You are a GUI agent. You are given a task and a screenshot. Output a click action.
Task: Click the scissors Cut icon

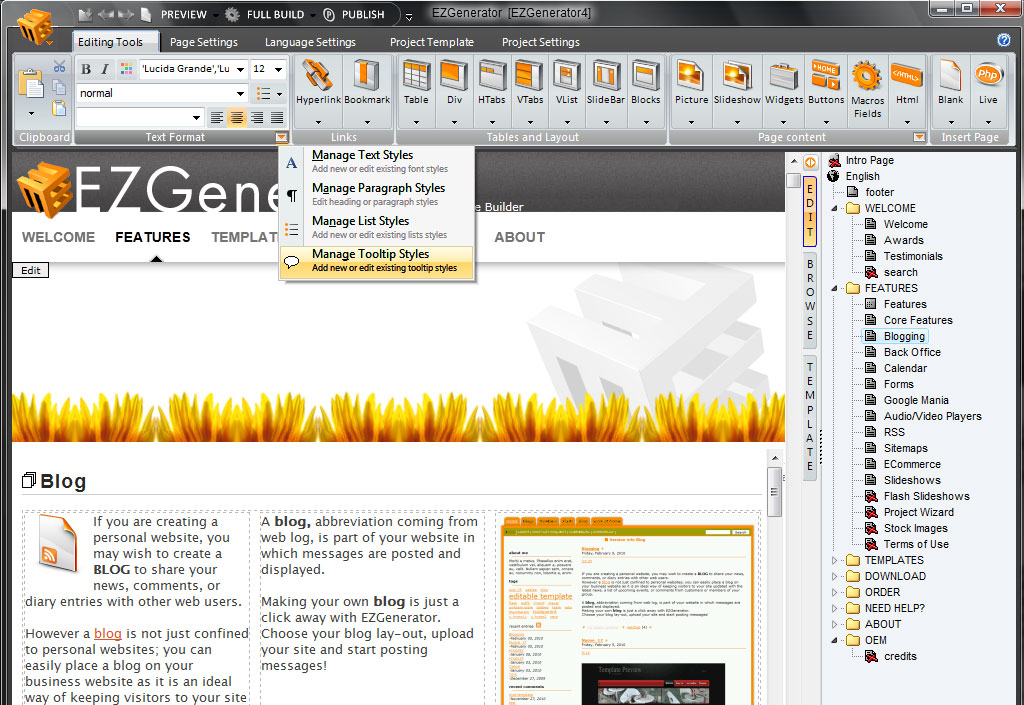59,67
